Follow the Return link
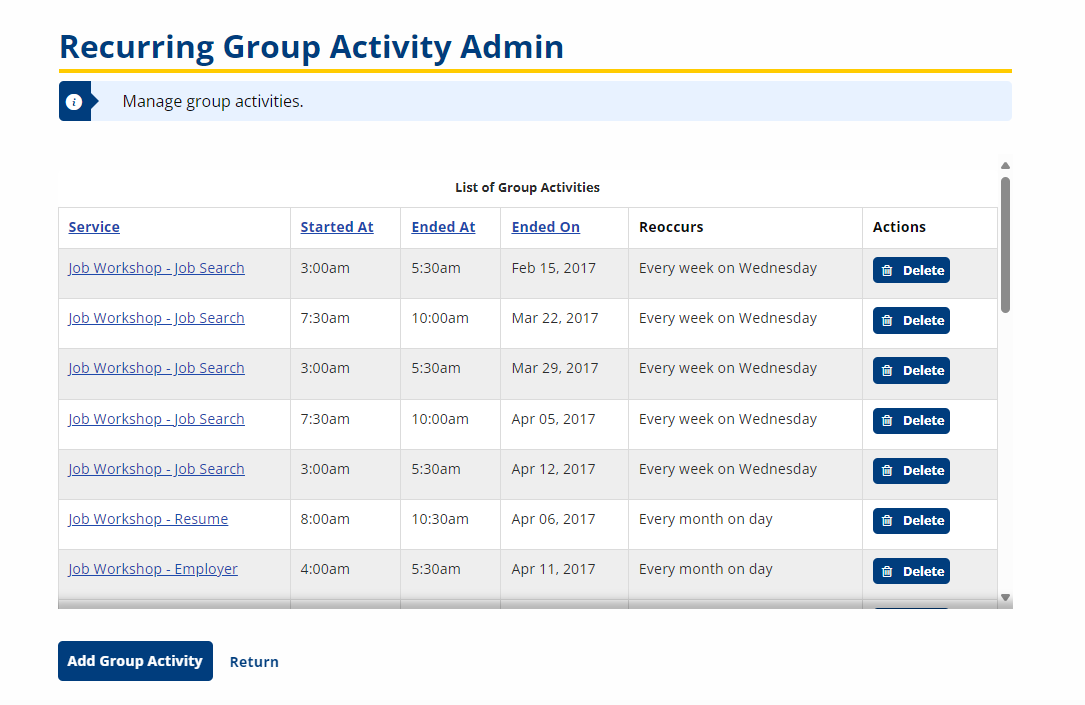 (254, 662)
